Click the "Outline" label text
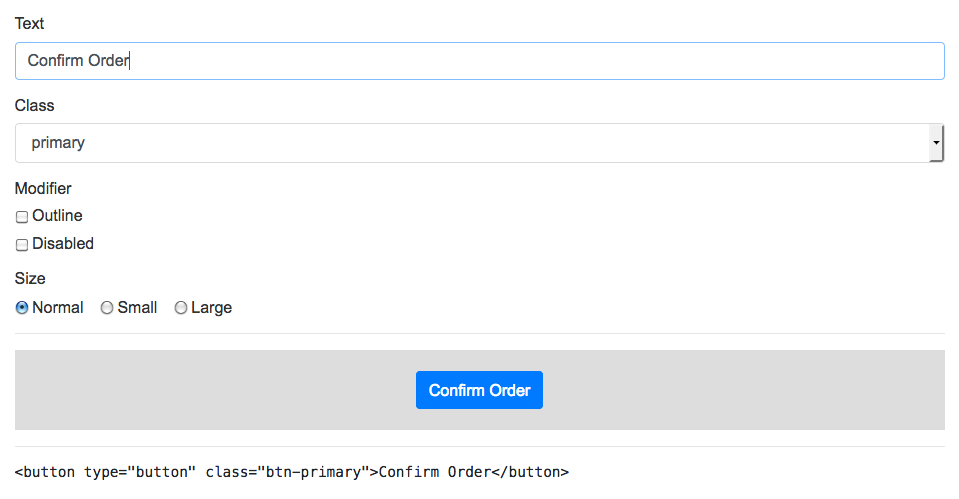 57,215
